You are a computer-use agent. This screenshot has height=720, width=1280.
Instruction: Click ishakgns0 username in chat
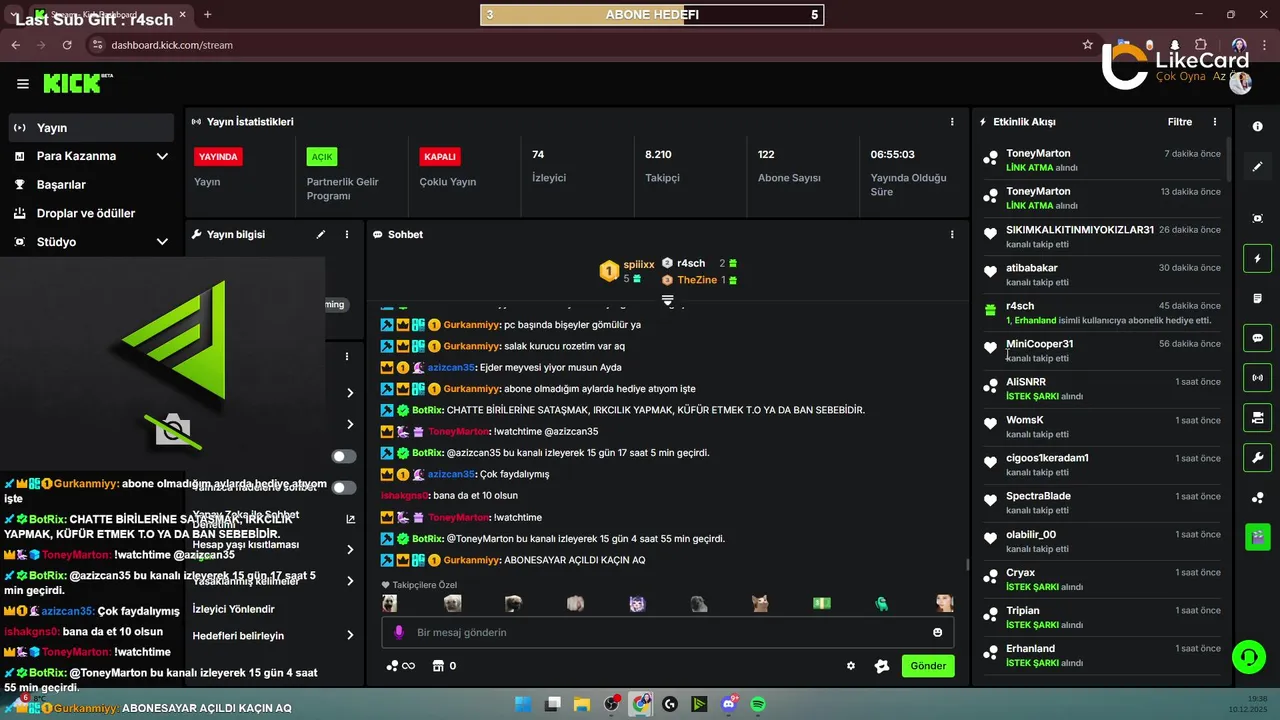pos(405,496)
